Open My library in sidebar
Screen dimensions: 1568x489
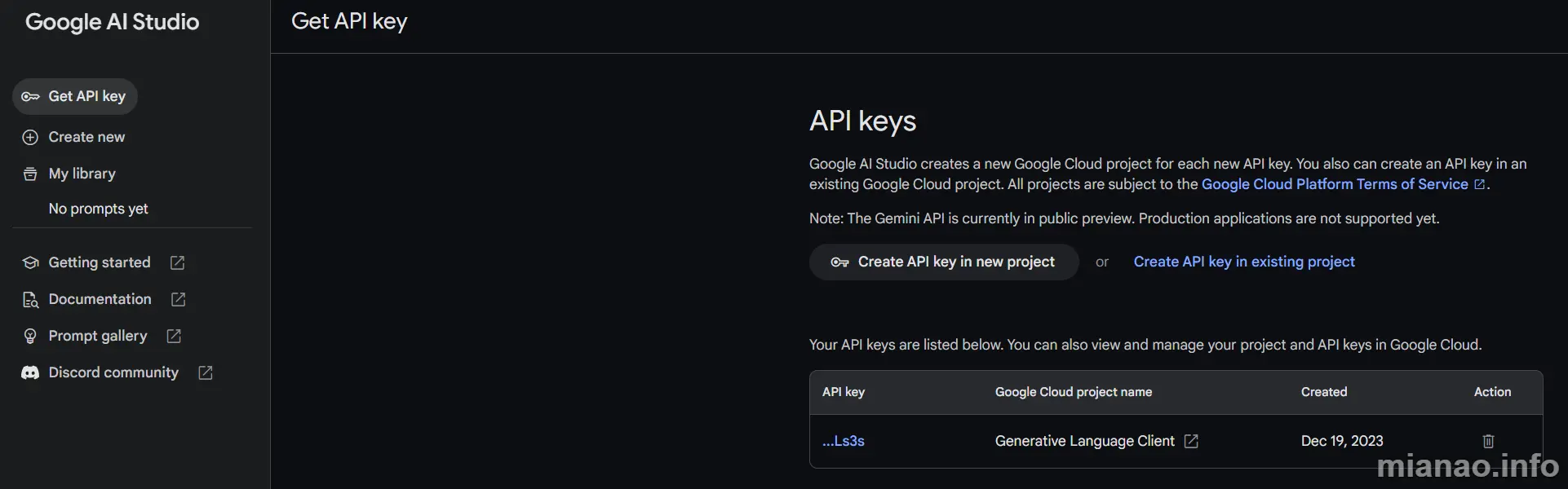[82, 174]
